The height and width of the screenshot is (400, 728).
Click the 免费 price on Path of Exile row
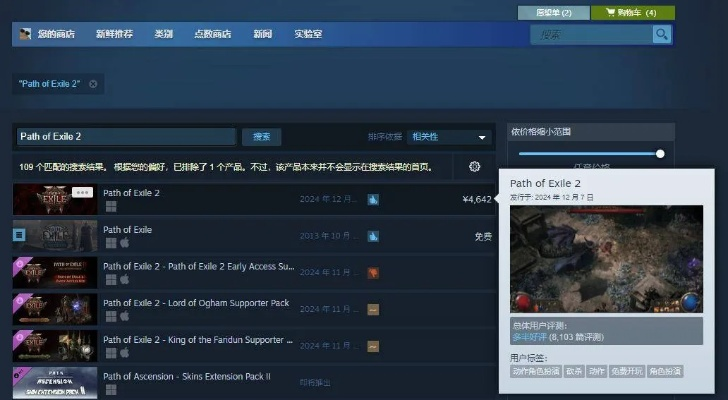[483, 237]
